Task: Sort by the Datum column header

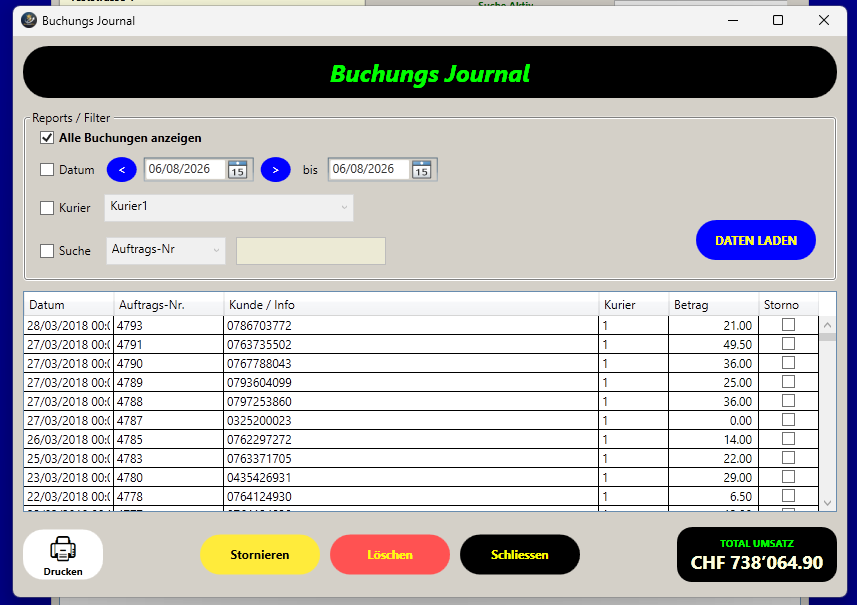Action: click(69, 304)
